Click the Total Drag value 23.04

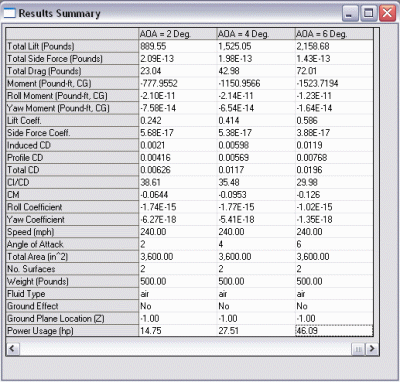coord(178,71)
